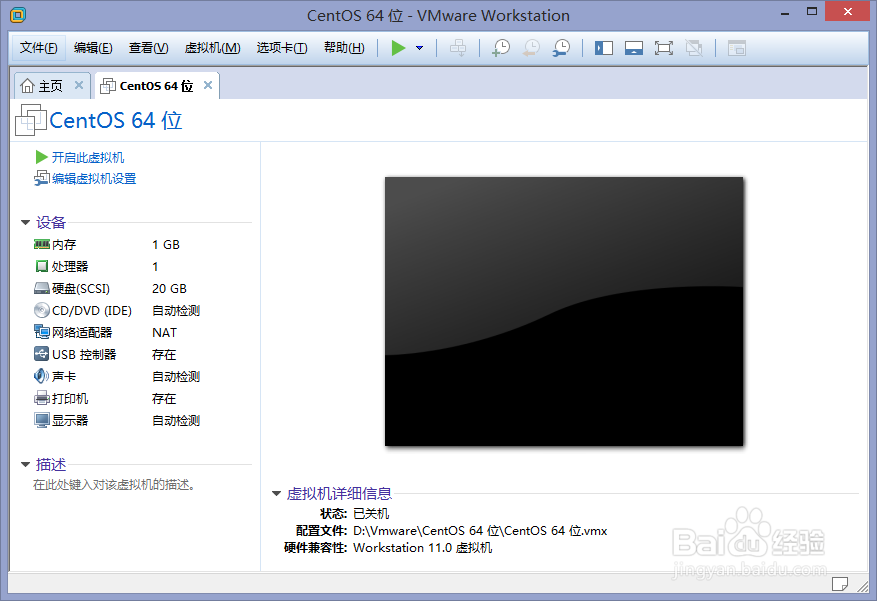877x601 pixels.
Task: Click the Unity mode toolbar icon
Action: click(x=694, y=49)
